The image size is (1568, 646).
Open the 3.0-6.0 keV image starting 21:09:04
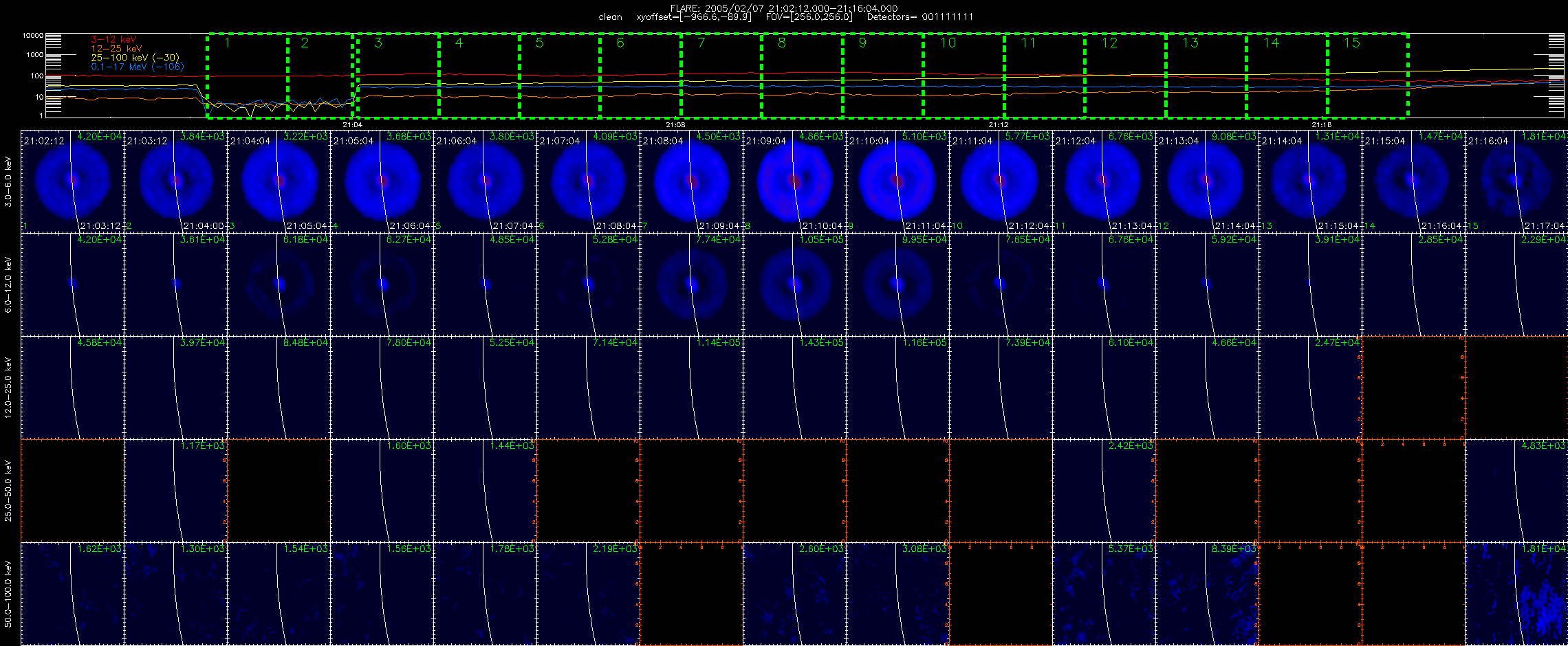pos(794,181)
